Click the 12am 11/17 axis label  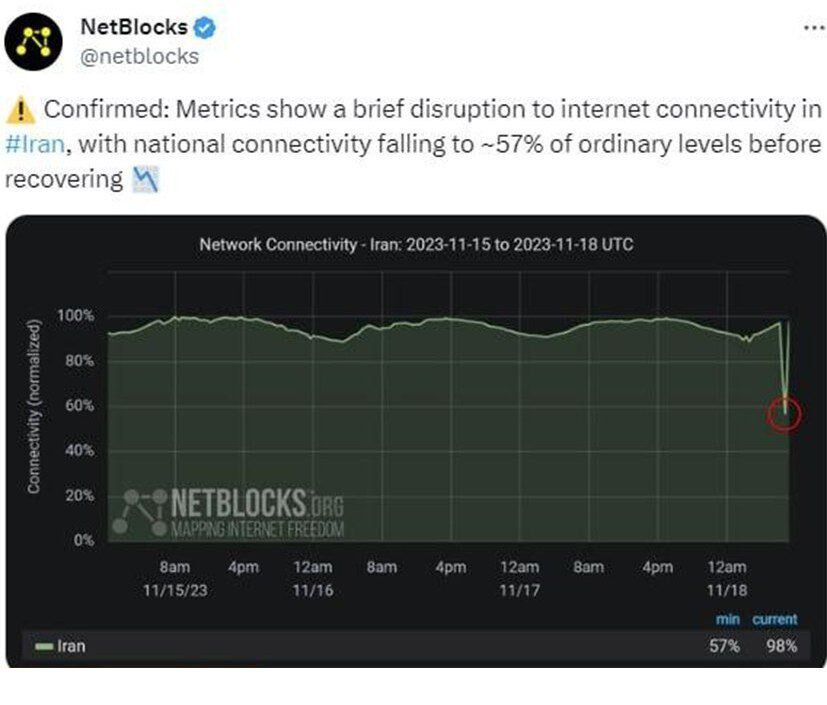[x=520, y=578]
